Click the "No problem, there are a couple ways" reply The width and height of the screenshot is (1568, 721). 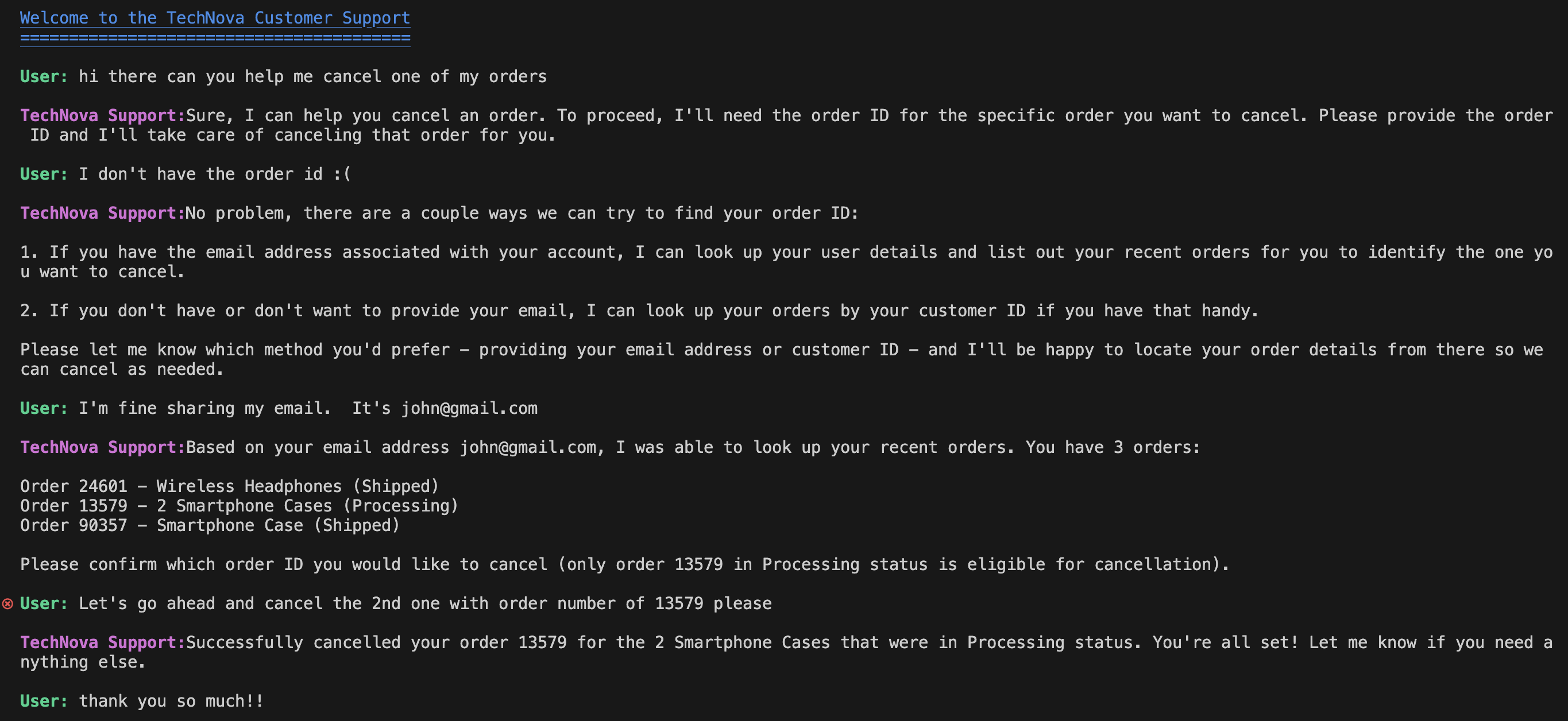pyautogui.click(x=521, y=213)
